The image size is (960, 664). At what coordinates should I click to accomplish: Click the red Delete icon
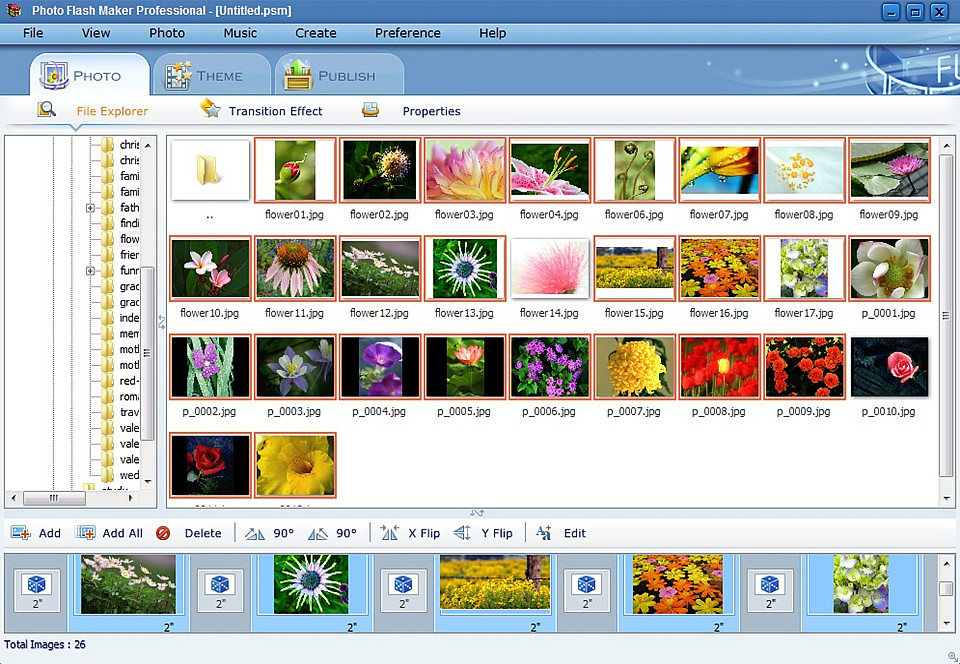(x=163, y=533)
